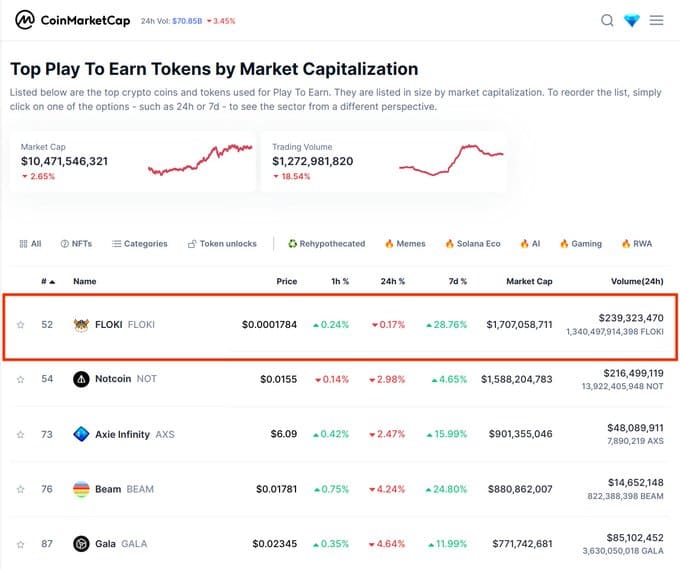Open the search magnifier icon

pos(607,20)
